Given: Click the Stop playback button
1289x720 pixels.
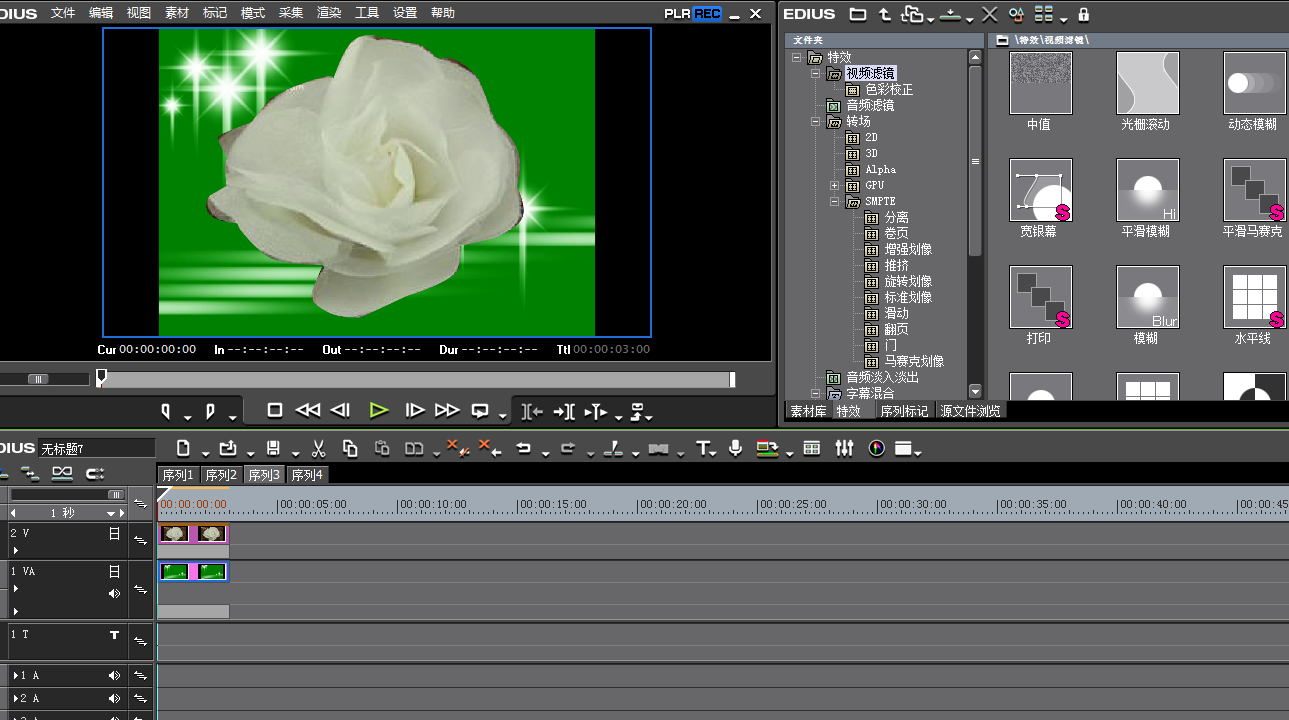Looking at the screenshot, I should pyautogui.click(x=275, y=410).
